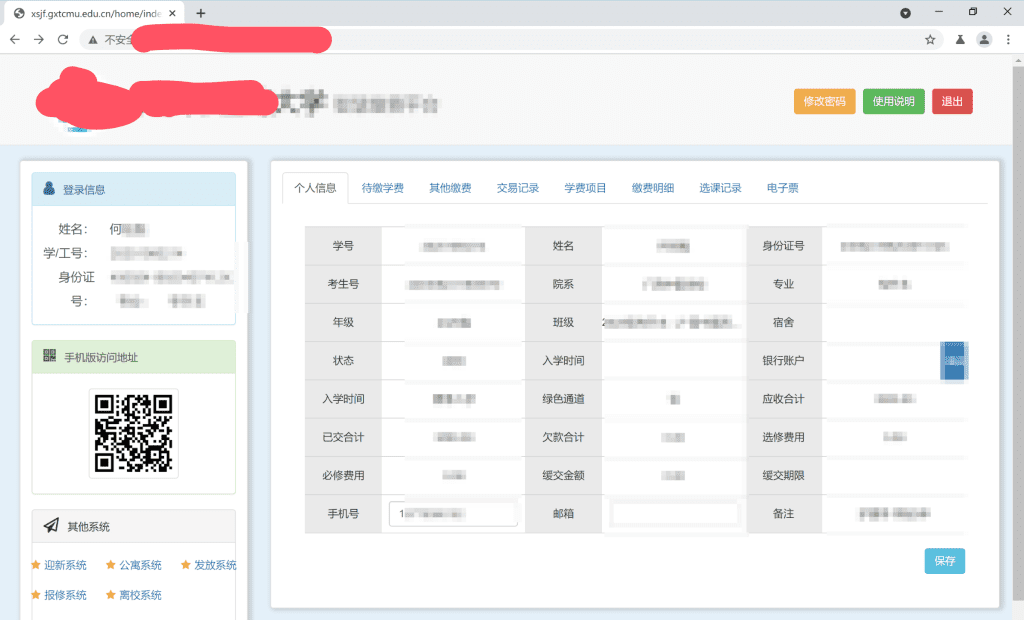Click the 应收合计 label cell
This screenshot has width=1024, height=620.
784,399
